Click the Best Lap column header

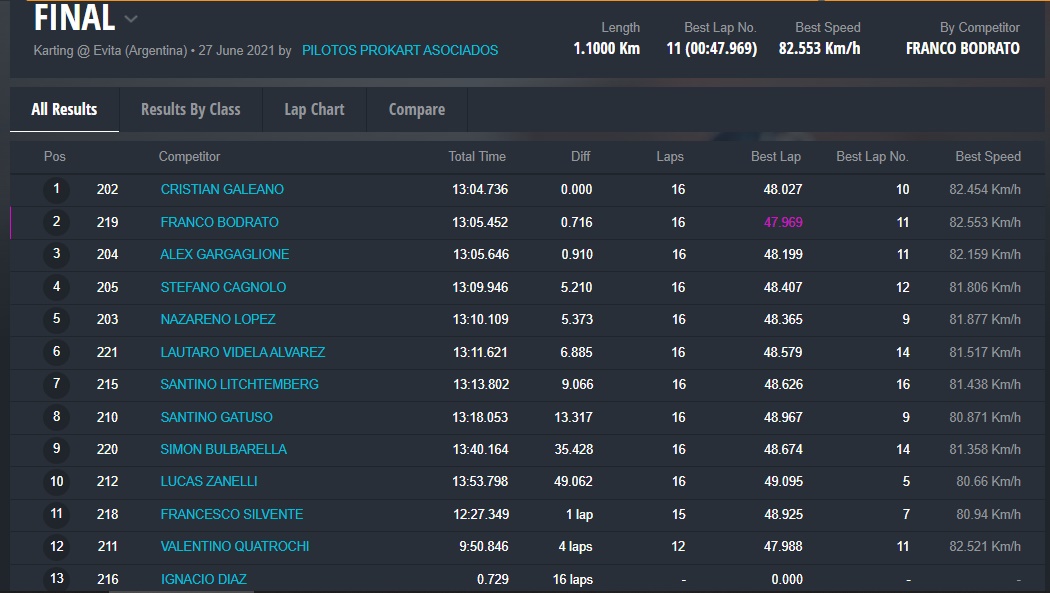pos(775,157)
